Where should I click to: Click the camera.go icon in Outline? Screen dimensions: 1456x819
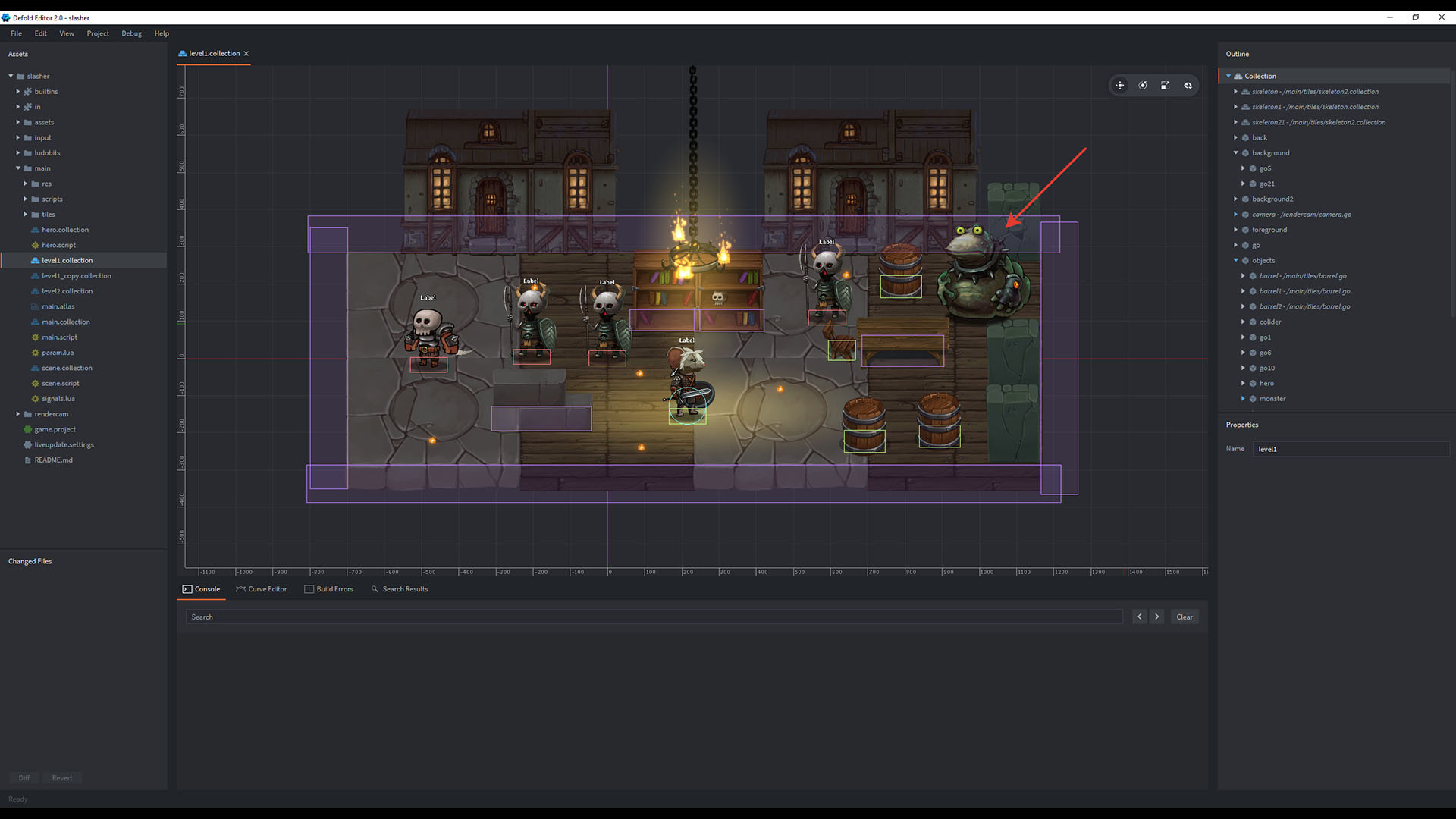tap(1248, 214)
